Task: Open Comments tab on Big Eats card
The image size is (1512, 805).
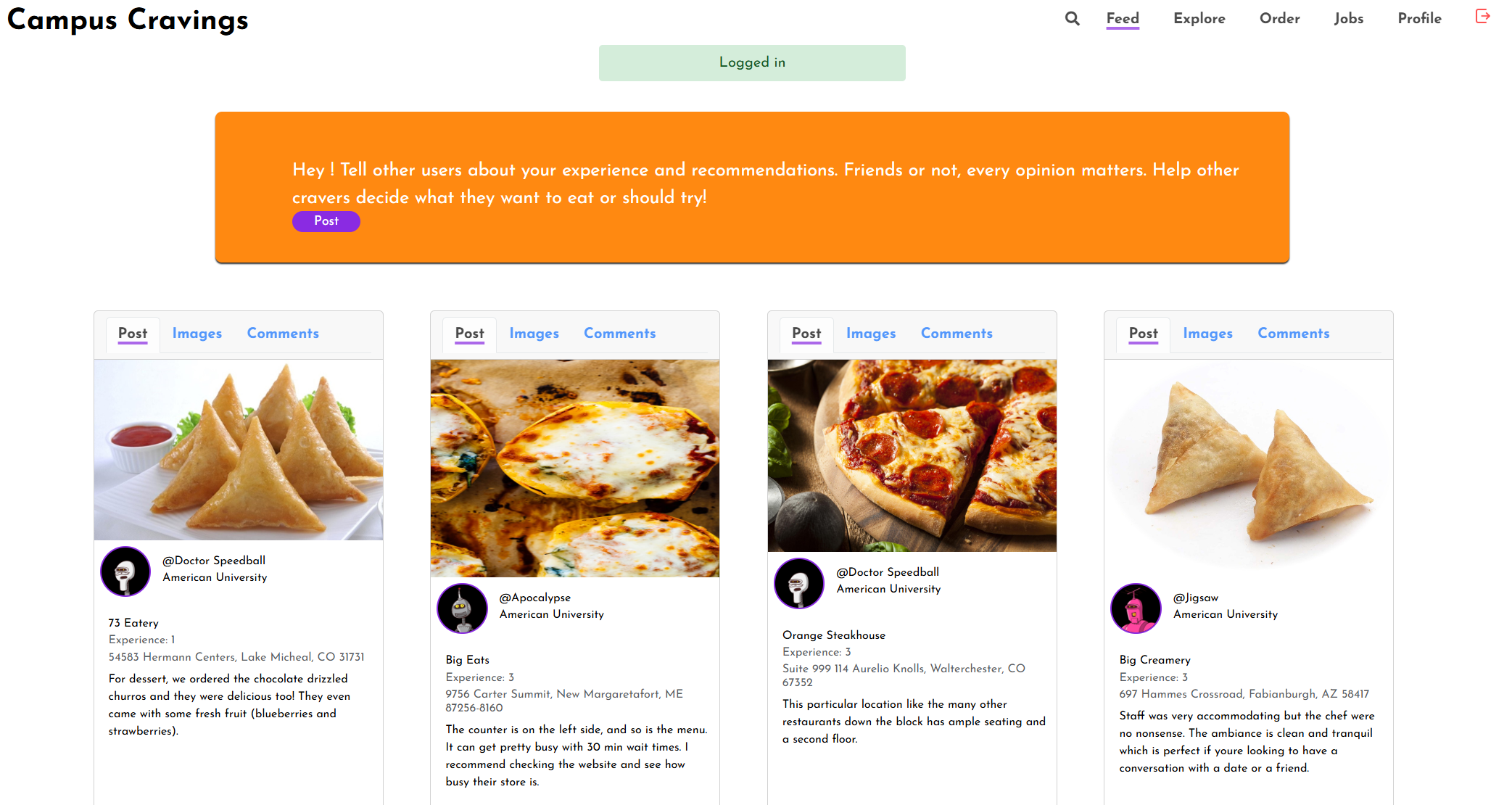Action: click(x=619, y=334)
